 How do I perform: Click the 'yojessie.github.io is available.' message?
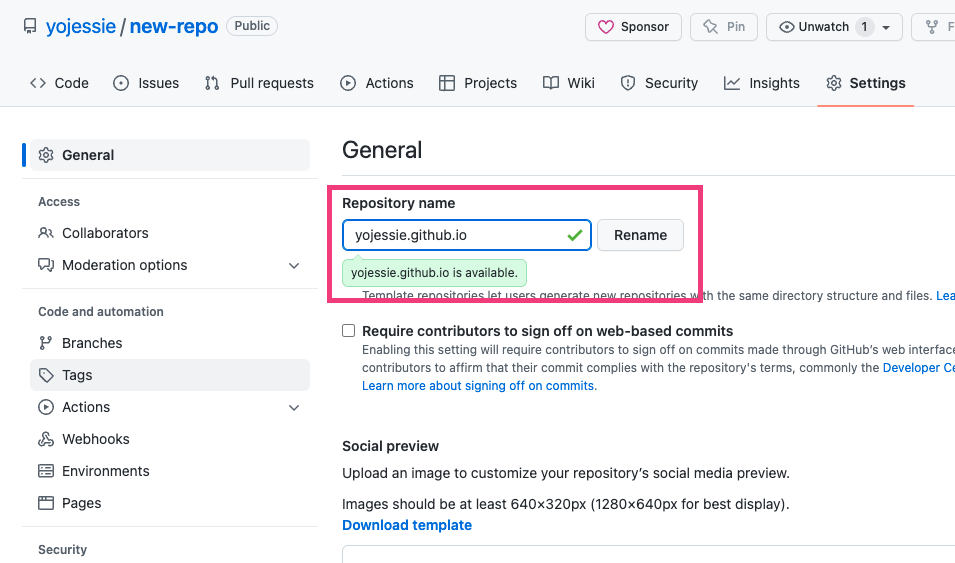[434, 272]
